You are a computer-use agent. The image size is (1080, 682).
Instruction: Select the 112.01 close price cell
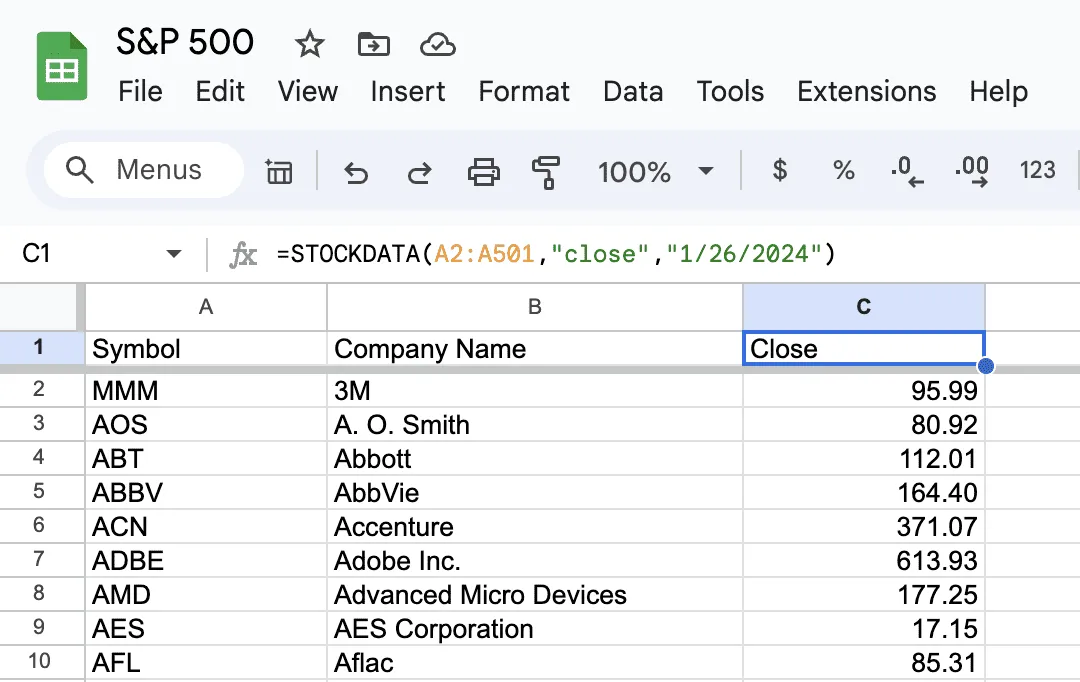(x=864, y=458)
